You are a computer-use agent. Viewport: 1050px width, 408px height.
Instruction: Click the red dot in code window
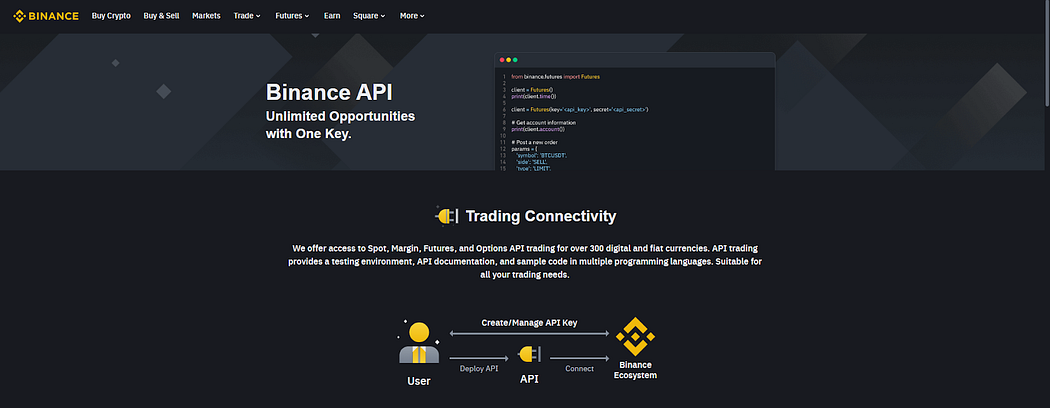pos(502,60)
